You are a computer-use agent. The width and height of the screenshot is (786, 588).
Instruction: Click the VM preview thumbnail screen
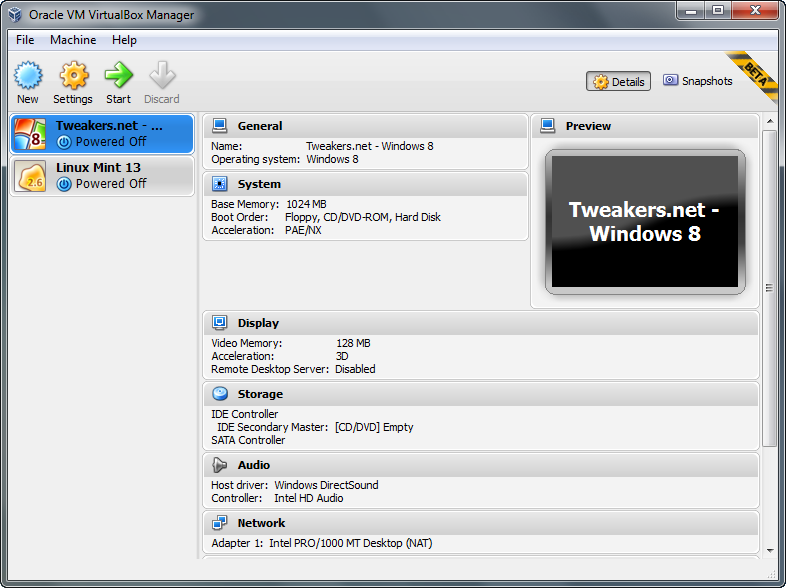point(645,222)
